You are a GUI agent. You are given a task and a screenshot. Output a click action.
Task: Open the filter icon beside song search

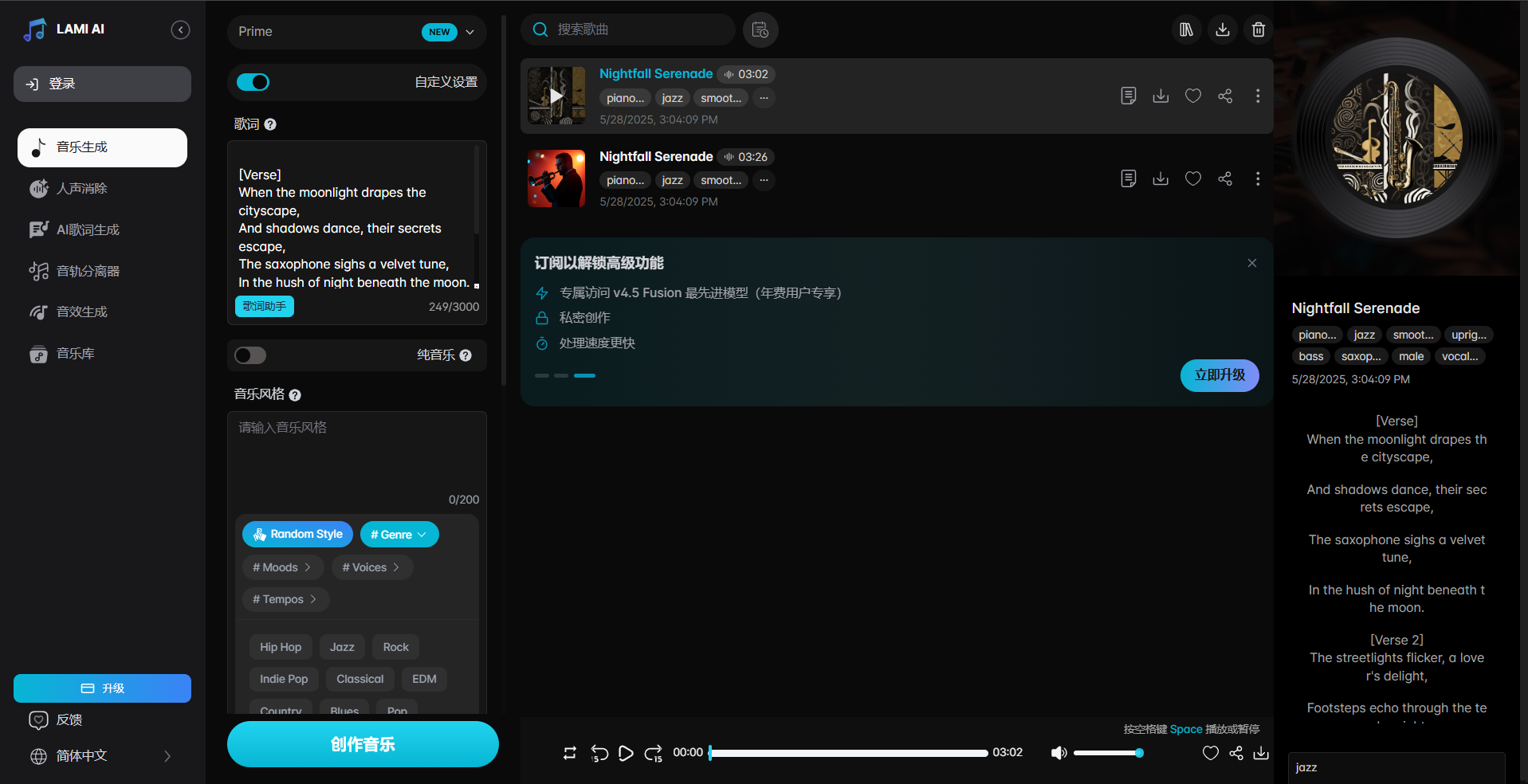tap(760, 29)
